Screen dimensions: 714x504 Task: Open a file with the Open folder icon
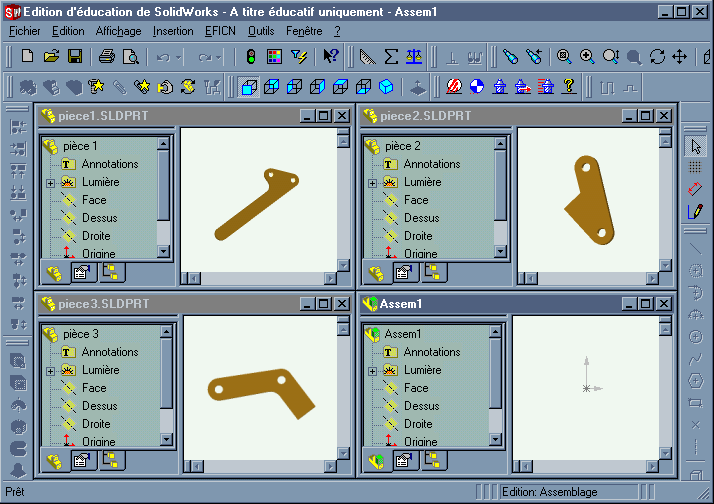51,56
